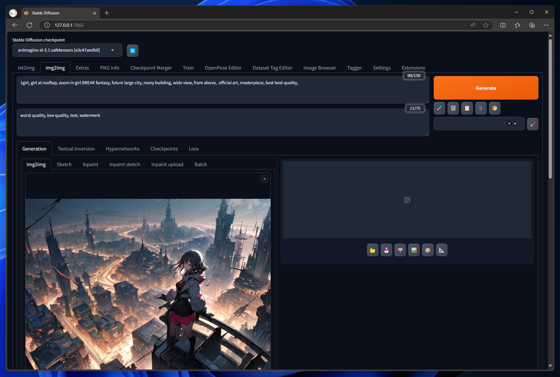Remove the input image with its X button
560x377 pixels.
[x=264, y=179]
